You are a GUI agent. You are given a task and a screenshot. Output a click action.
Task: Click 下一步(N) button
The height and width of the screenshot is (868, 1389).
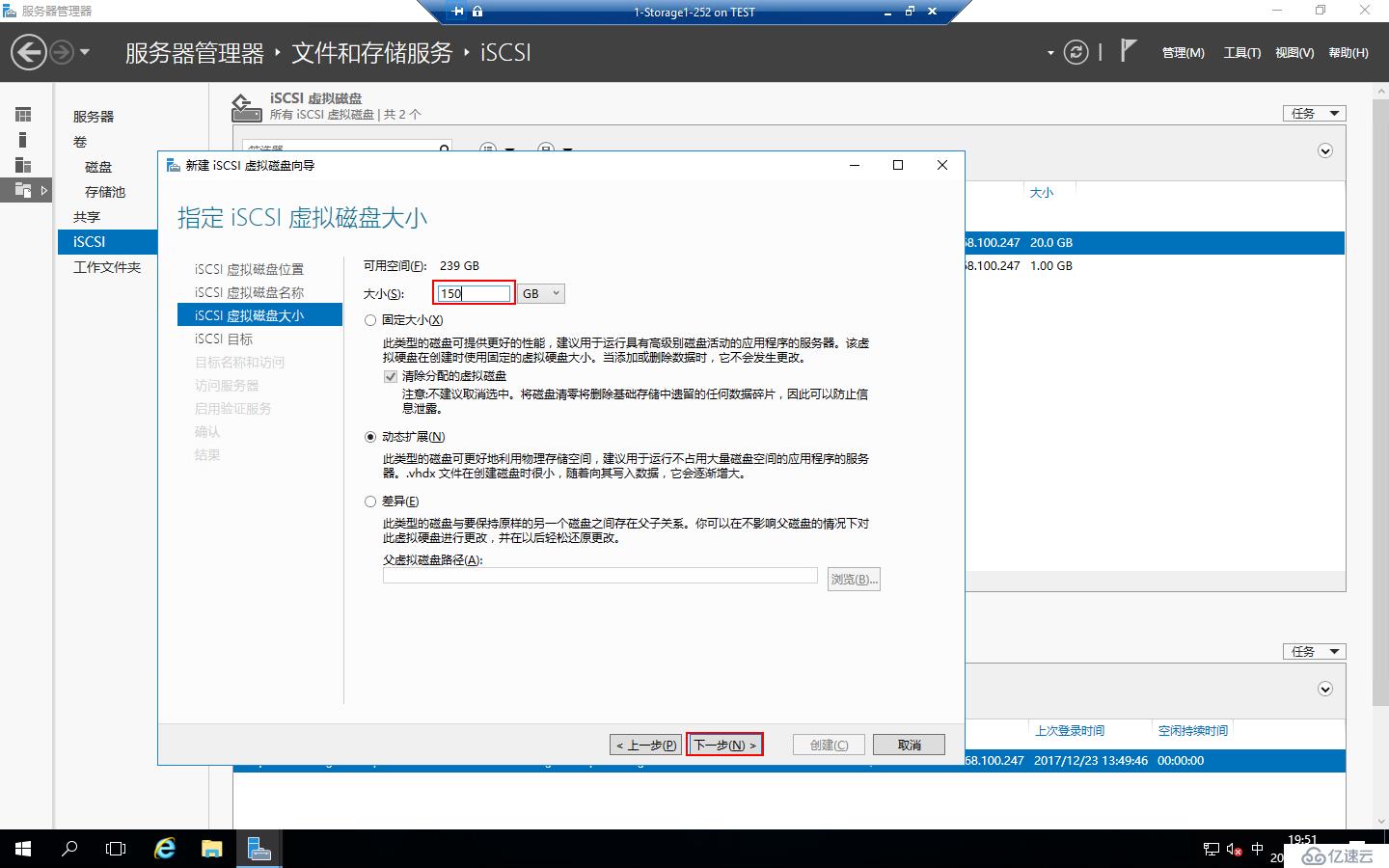point(724,745)
